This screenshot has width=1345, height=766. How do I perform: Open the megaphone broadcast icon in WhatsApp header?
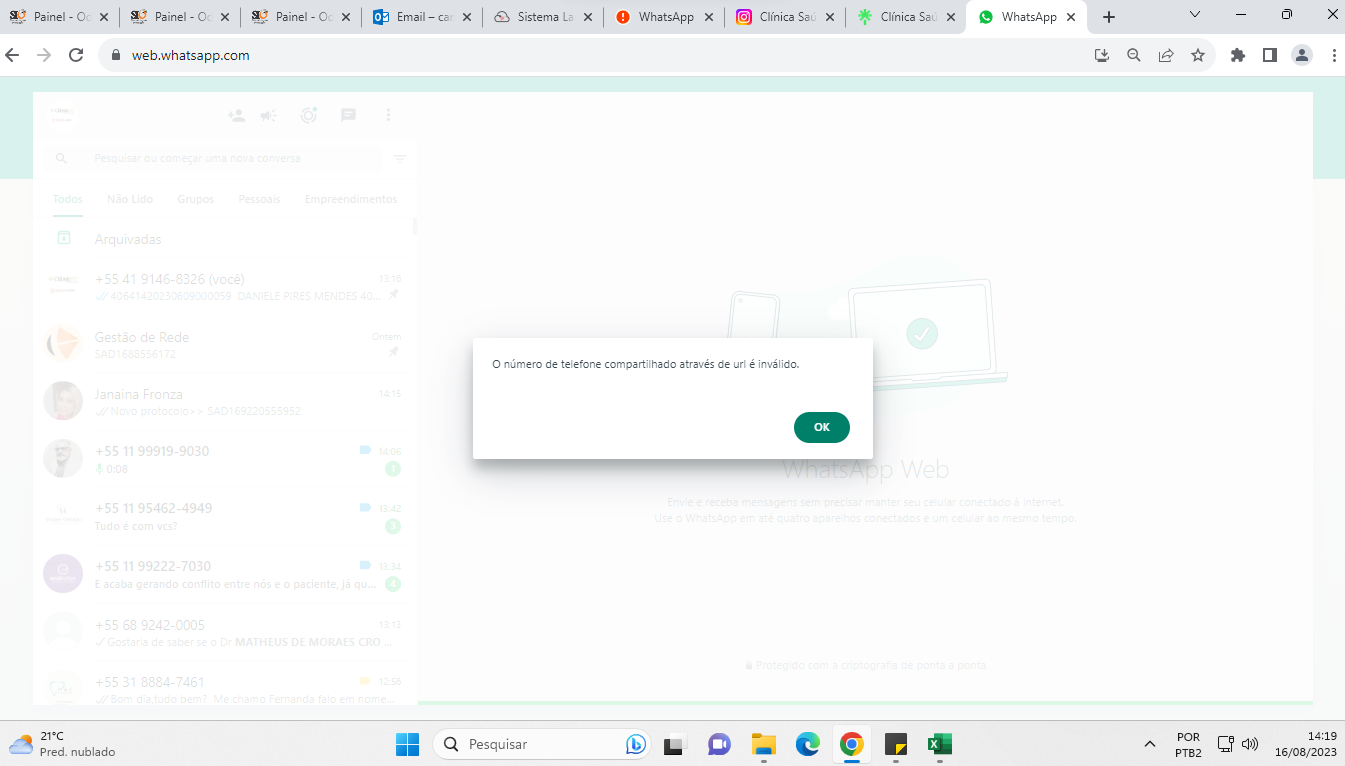click(268, 115)
